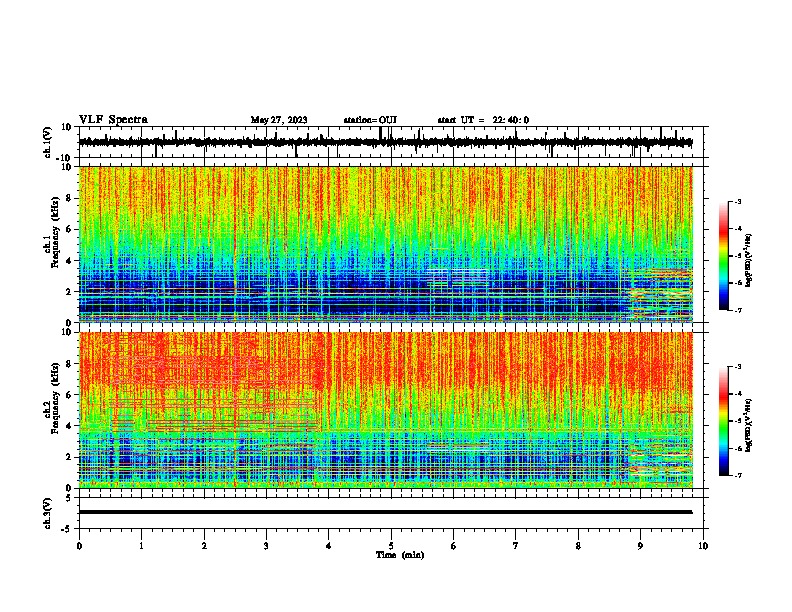Viewport: 792px width, 612px height.
Task: Click the ch.1 voltage waveform trace
Action: point(386,142)
